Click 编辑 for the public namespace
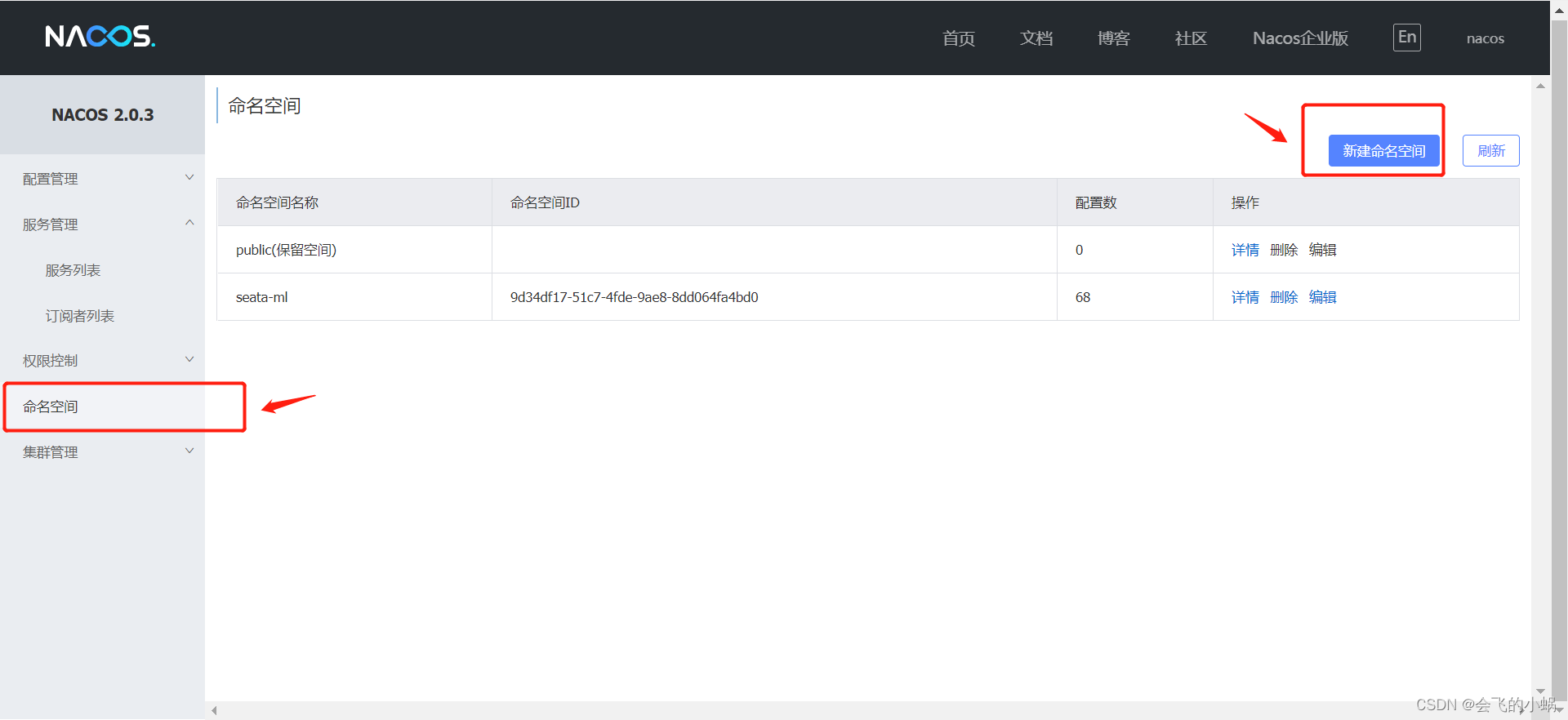Viewport: 1568px width, 720px height. [1322, 250]
